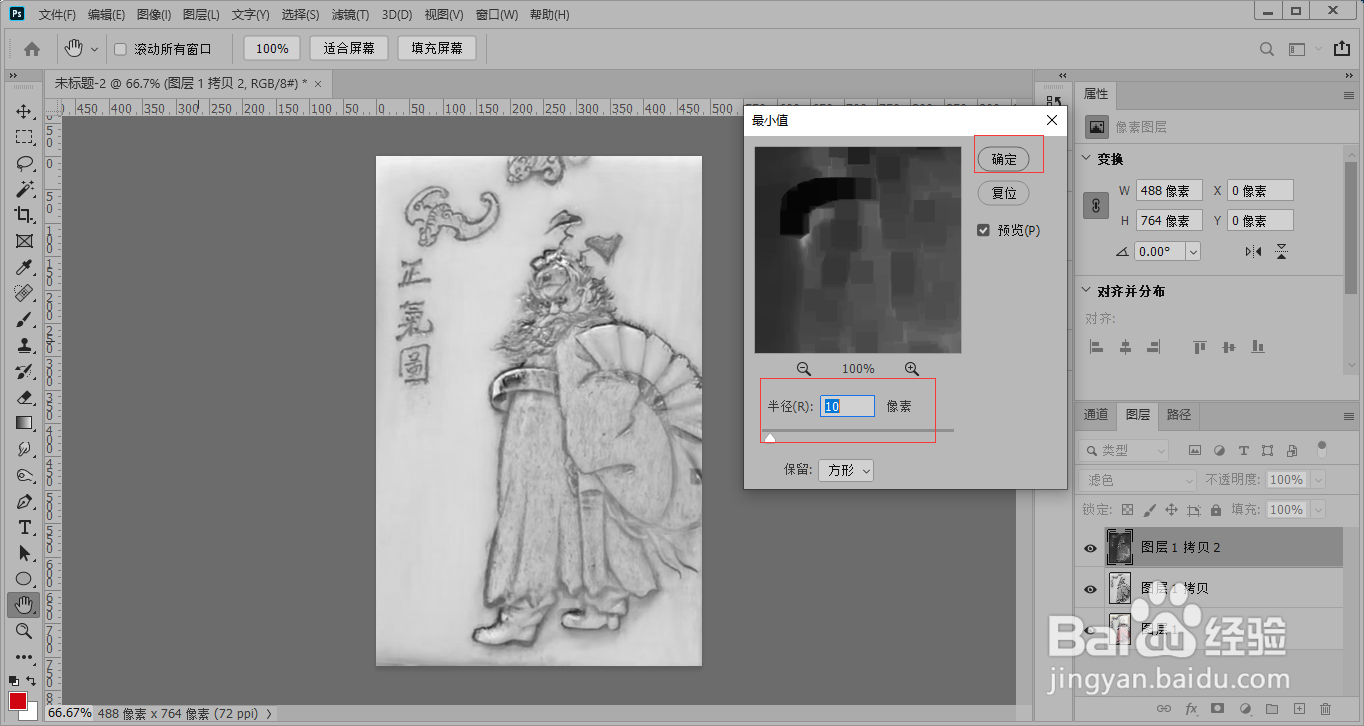Click the 填充屏幕 button
1364x726 pixels.
pyautogui.click(x=437, y=48)
